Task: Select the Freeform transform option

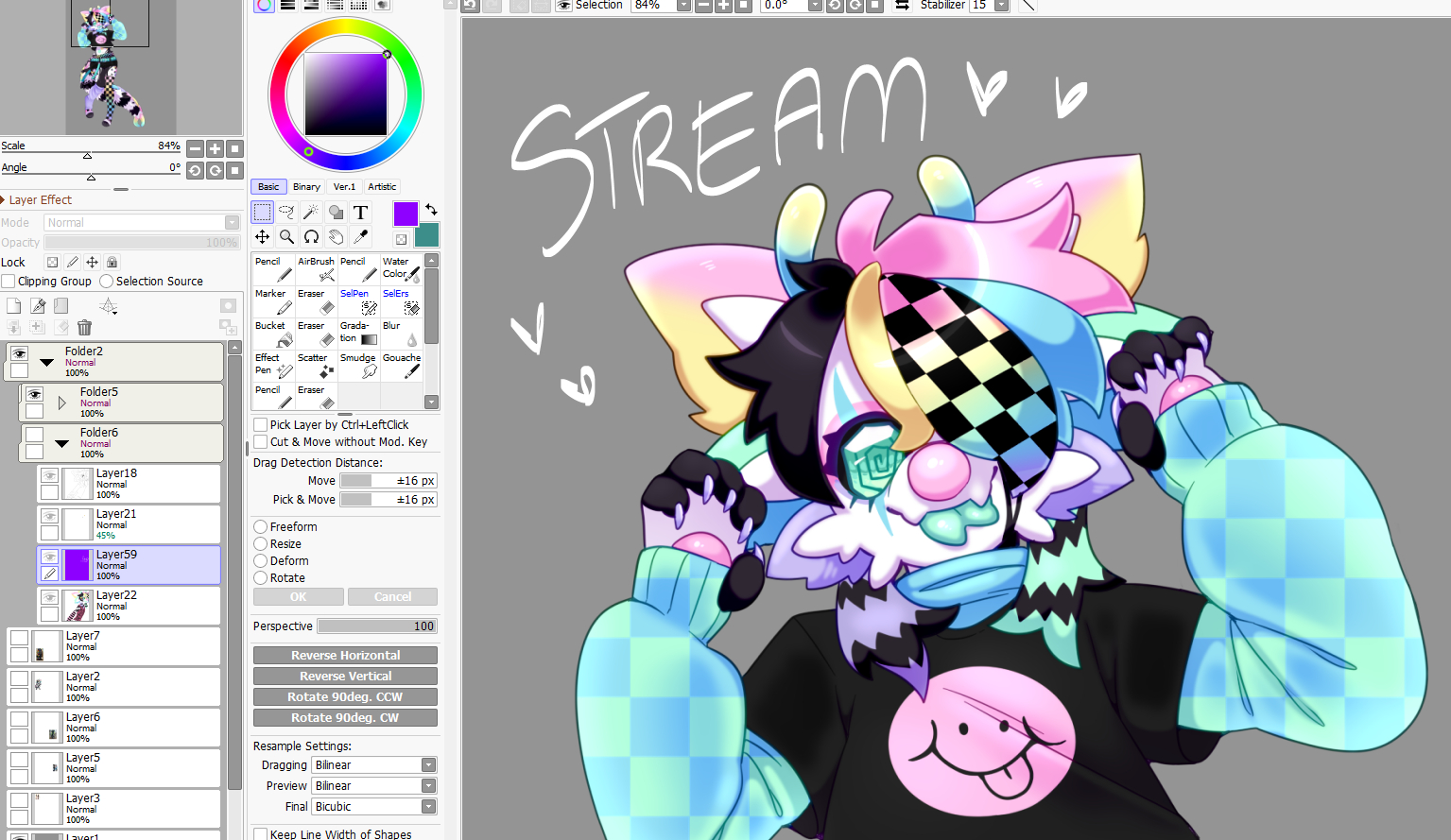Action: (261, 527)
